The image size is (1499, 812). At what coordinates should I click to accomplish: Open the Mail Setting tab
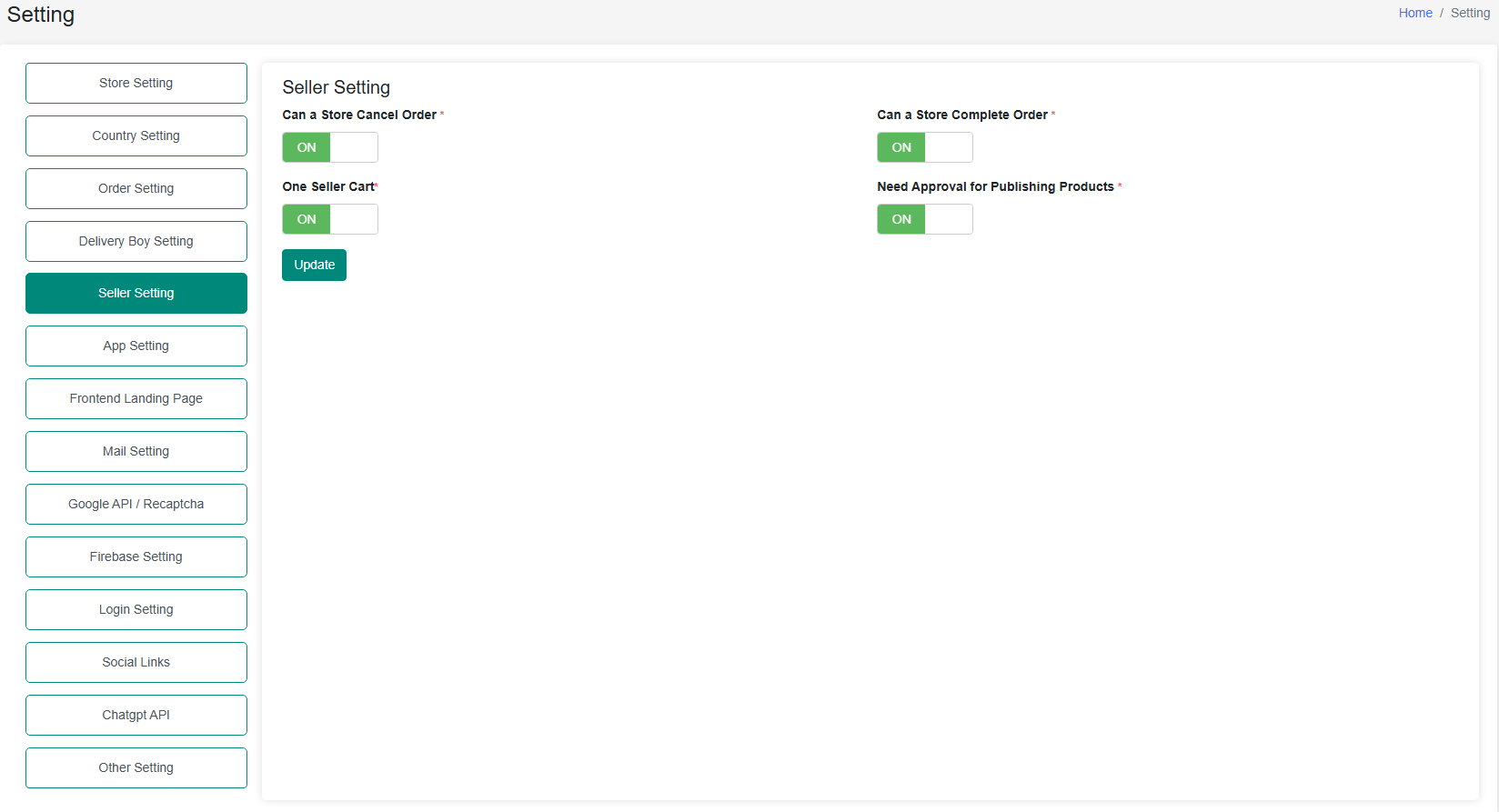pyautogui.click(x=136, y=451)
